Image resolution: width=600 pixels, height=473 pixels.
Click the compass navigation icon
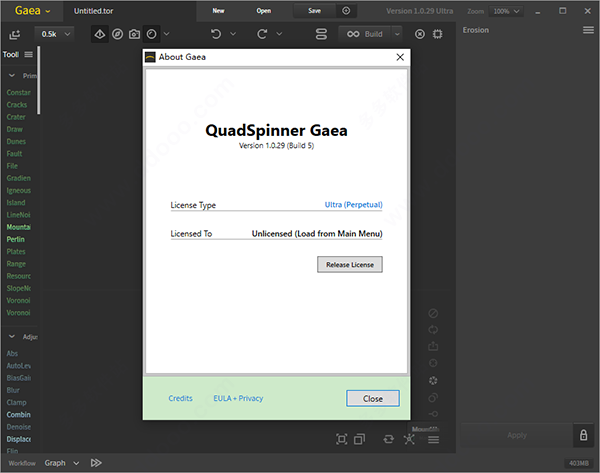[x=117, y=34]
